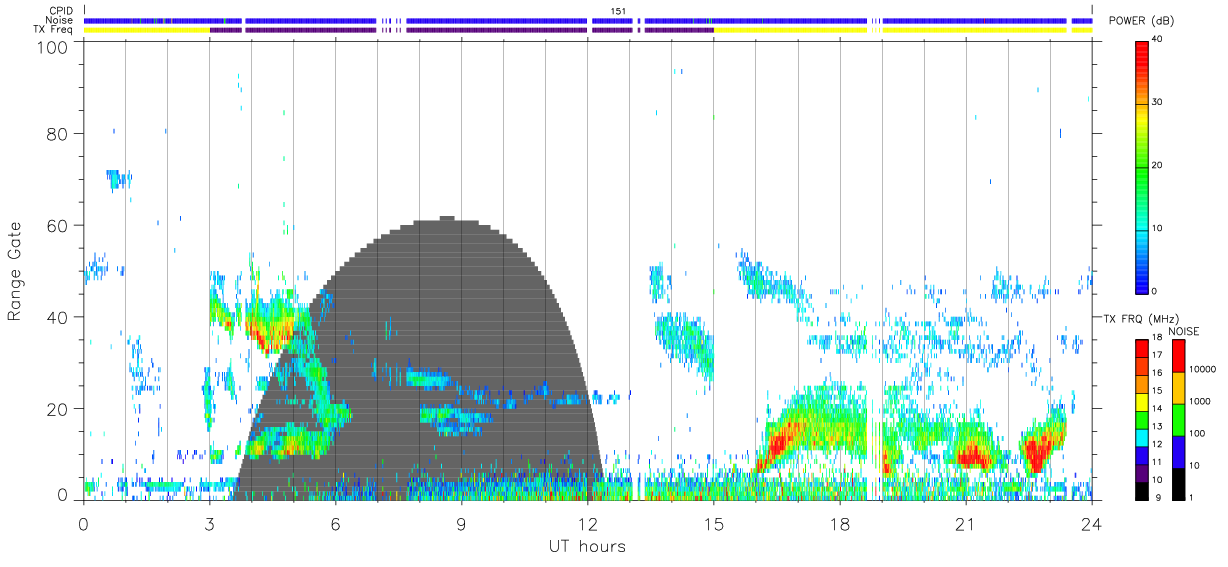Click the cyan 12–13 MHz TX FRQ swatch
Image resolution: width=1228 pixels, height=567 pixels.
(1142, 436)
